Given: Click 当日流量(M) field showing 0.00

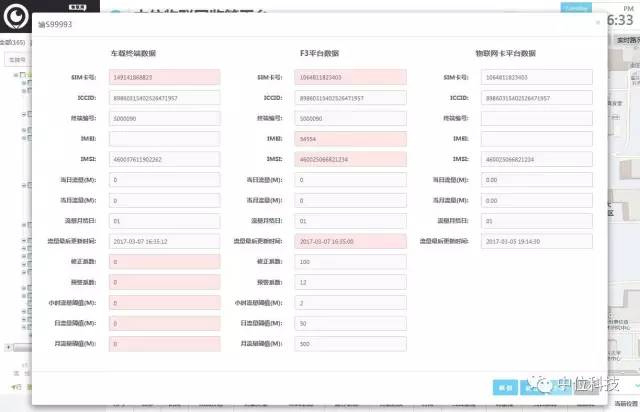Looking at the screenshot, I should (x=537, y=180).
